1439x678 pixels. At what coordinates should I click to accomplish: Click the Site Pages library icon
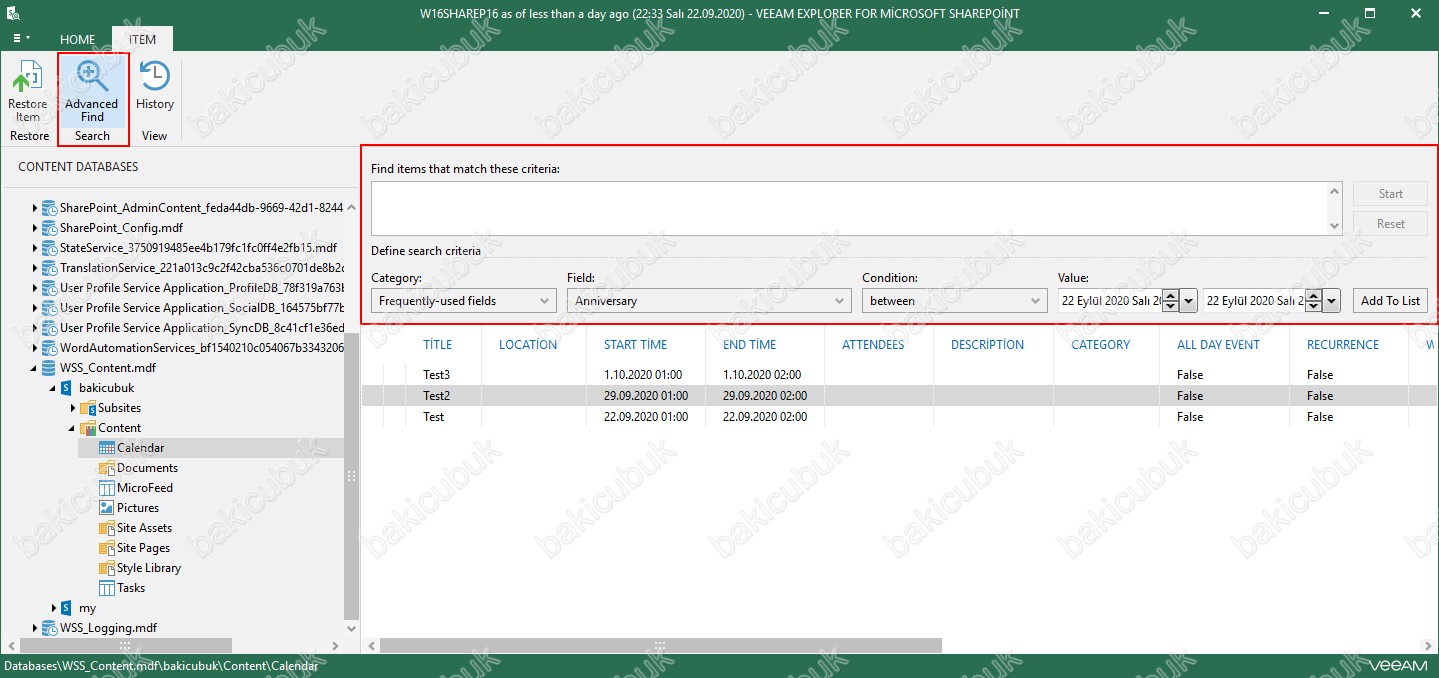click(x=107, y=548)
